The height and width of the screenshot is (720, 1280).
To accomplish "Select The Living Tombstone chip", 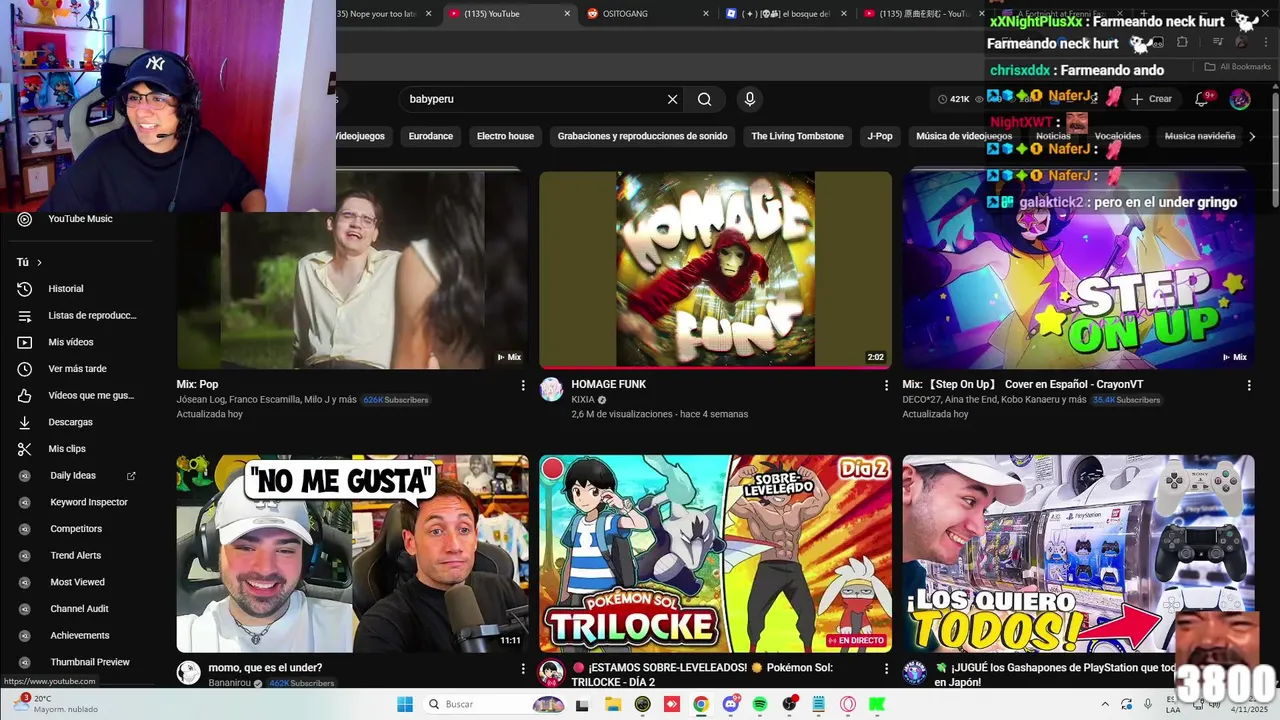I will point(797,136).
